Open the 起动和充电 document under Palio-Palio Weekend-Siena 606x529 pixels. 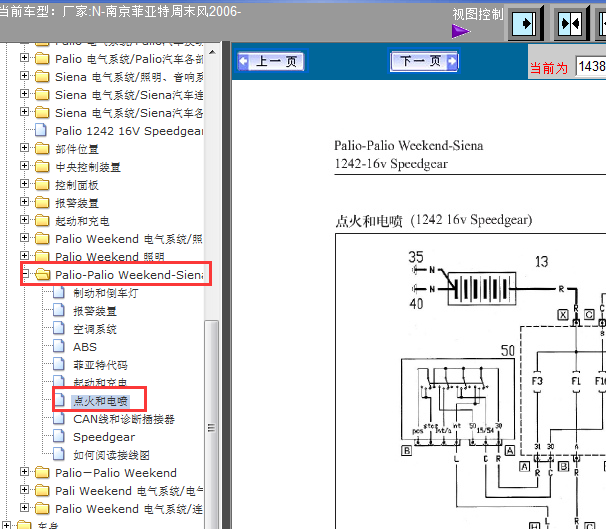pyautogui.click(x=100, y=382)
